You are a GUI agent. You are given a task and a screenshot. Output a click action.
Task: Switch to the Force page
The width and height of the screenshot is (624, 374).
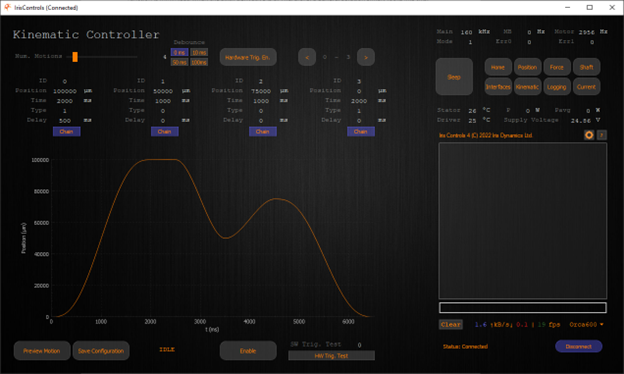click(x=557, y=67)
